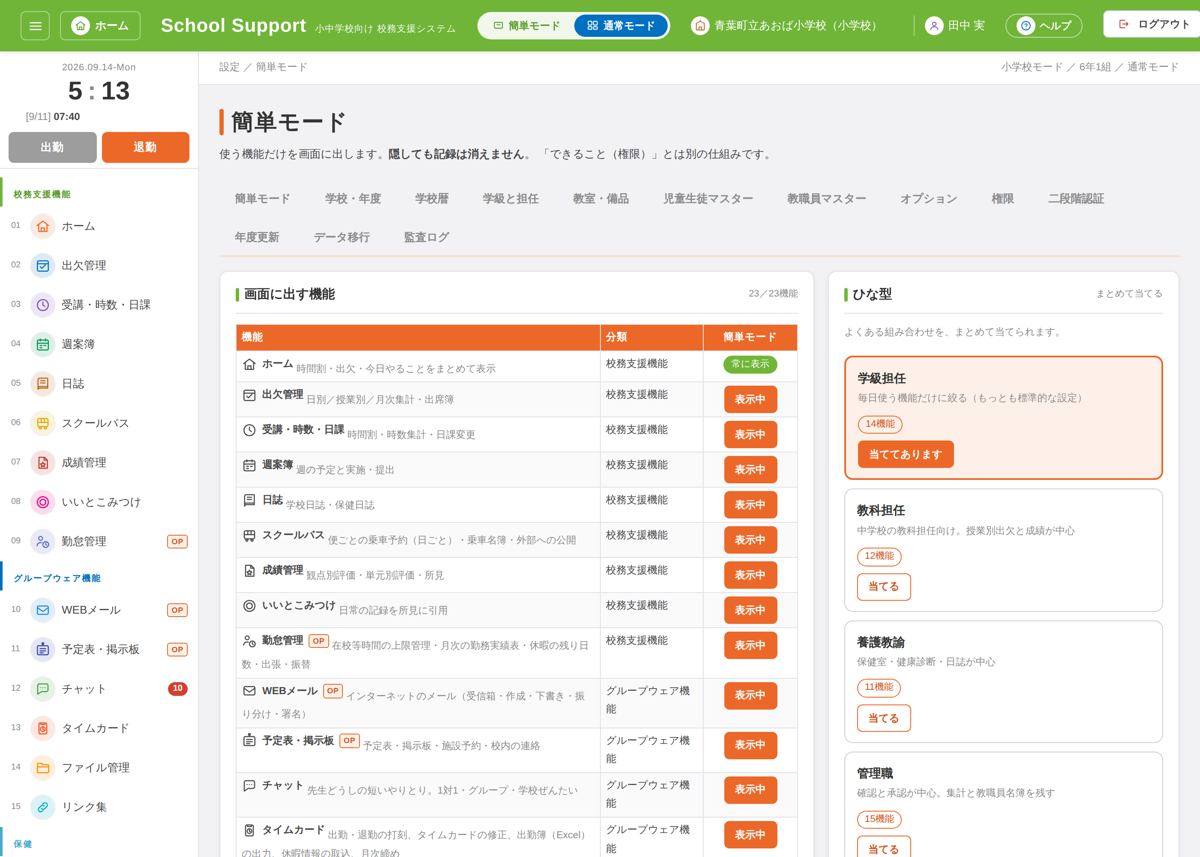This screenshot has width=1200, height=857.
Task: Select the データ移行 tab
Action: [341, 237]
